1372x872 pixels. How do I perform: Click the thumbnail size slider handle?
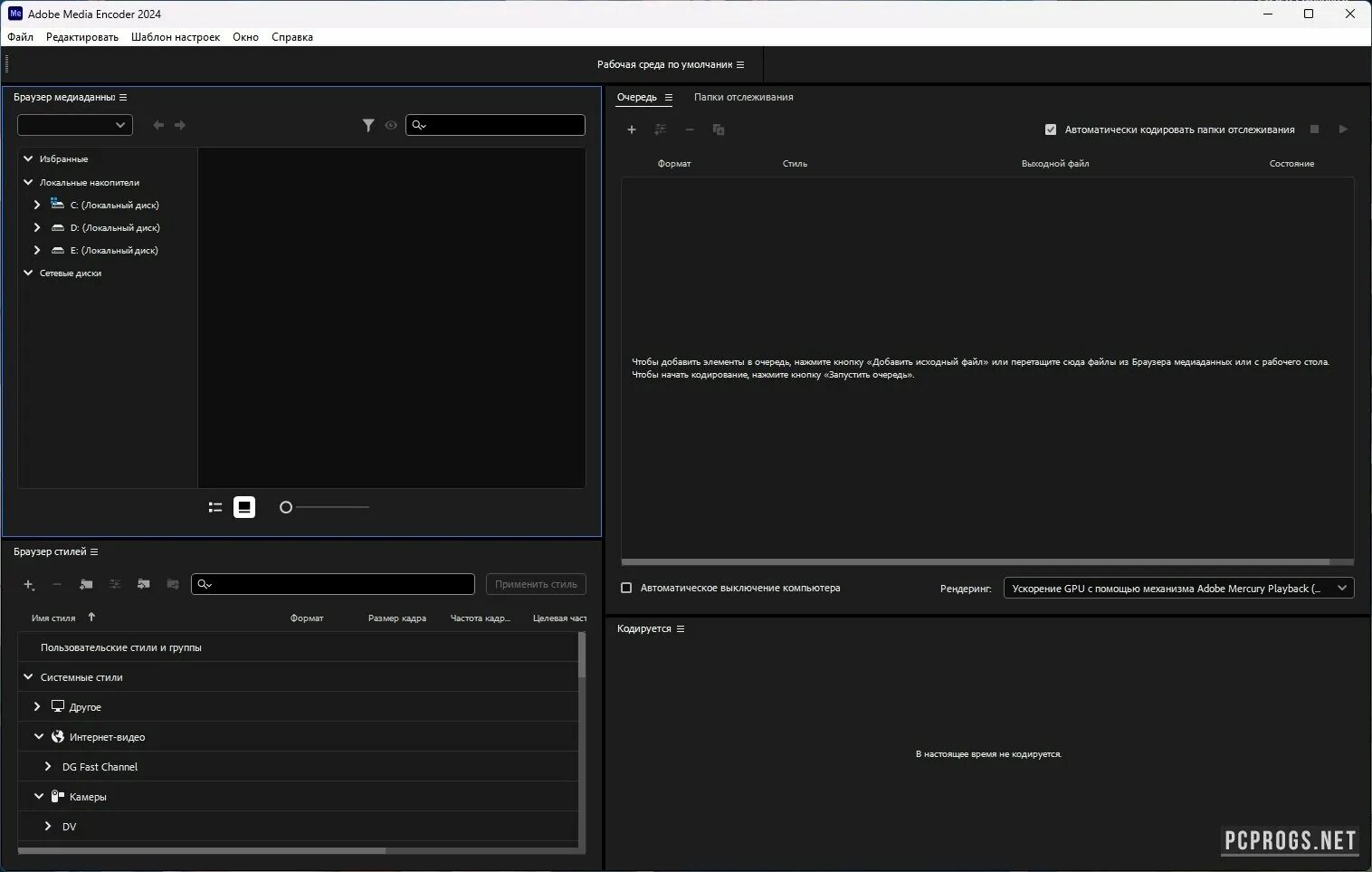pos(286,507)
